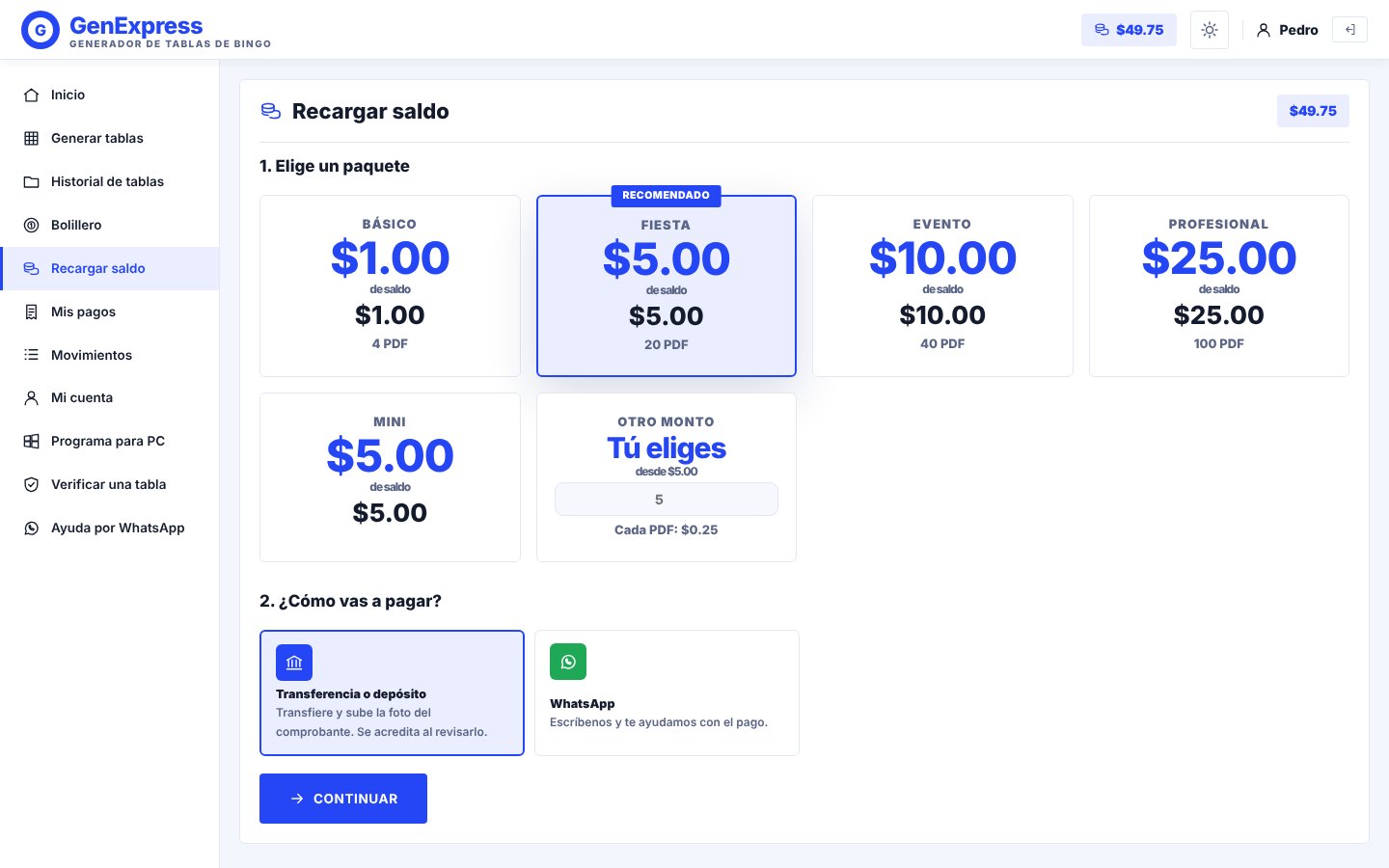Click the $49.75 balance button in header

1129,30
